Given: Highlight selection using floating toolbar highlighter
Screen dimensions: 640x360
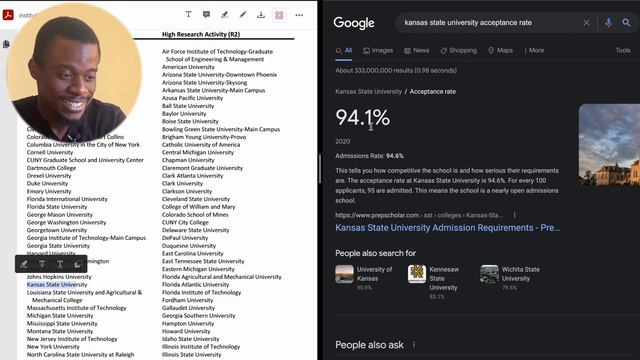Looking at the screenshot, I should click(x=24, y=264).
